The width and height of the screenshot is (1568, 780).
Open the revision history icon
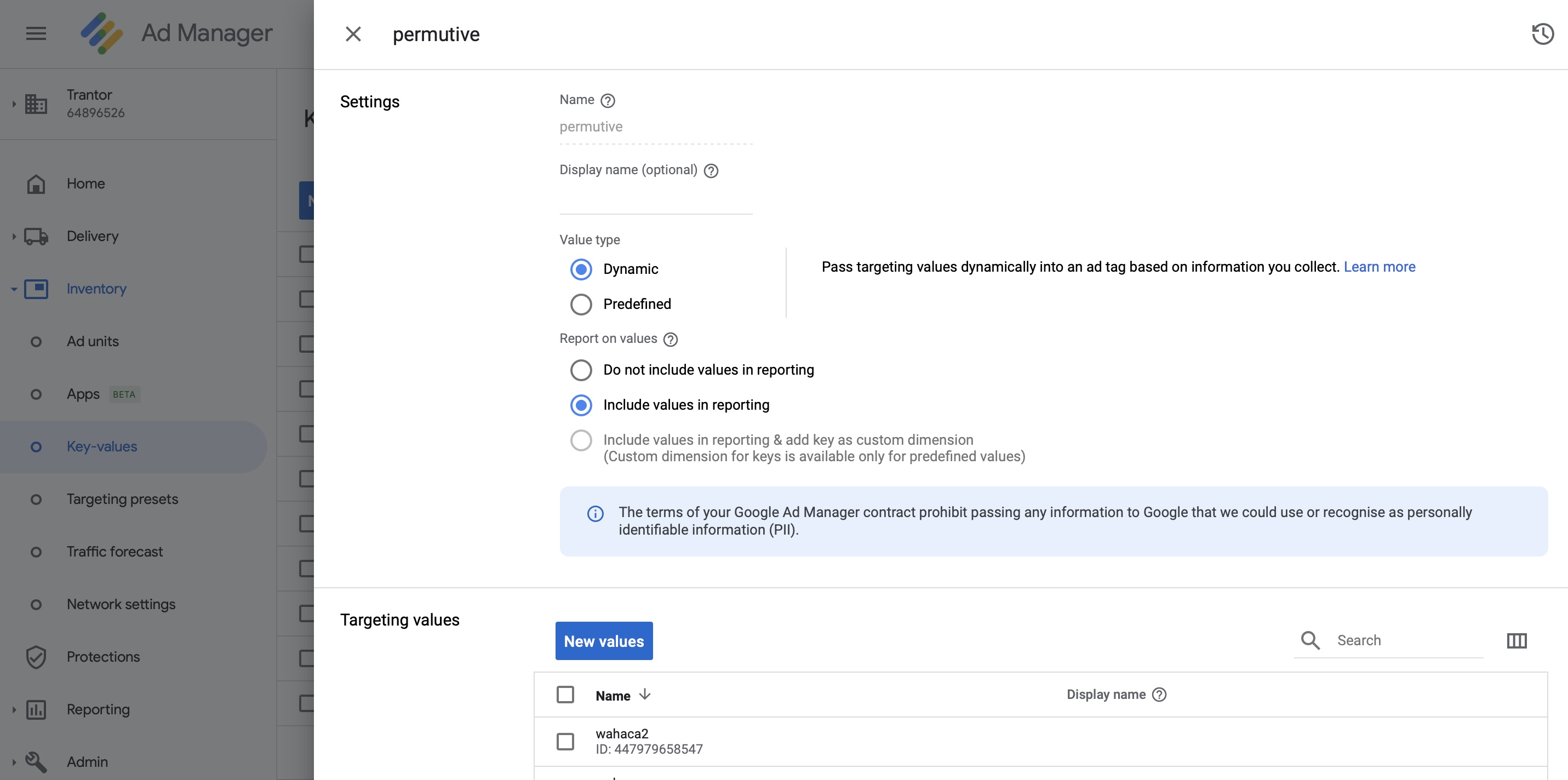(x=1542, y=35)
